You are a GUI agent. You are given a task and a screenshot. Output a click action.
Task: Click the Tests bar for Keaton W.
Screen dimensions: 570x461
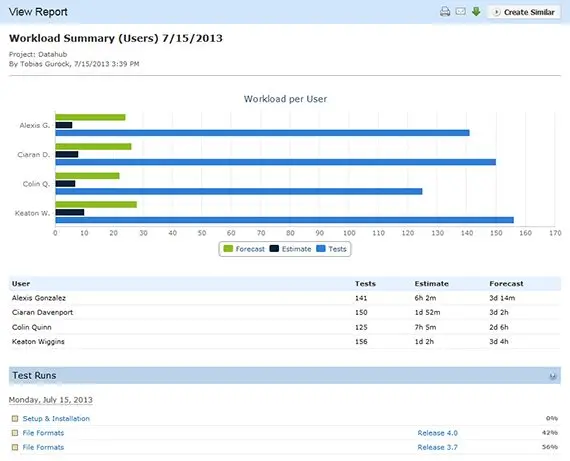(x=285, y=220)
